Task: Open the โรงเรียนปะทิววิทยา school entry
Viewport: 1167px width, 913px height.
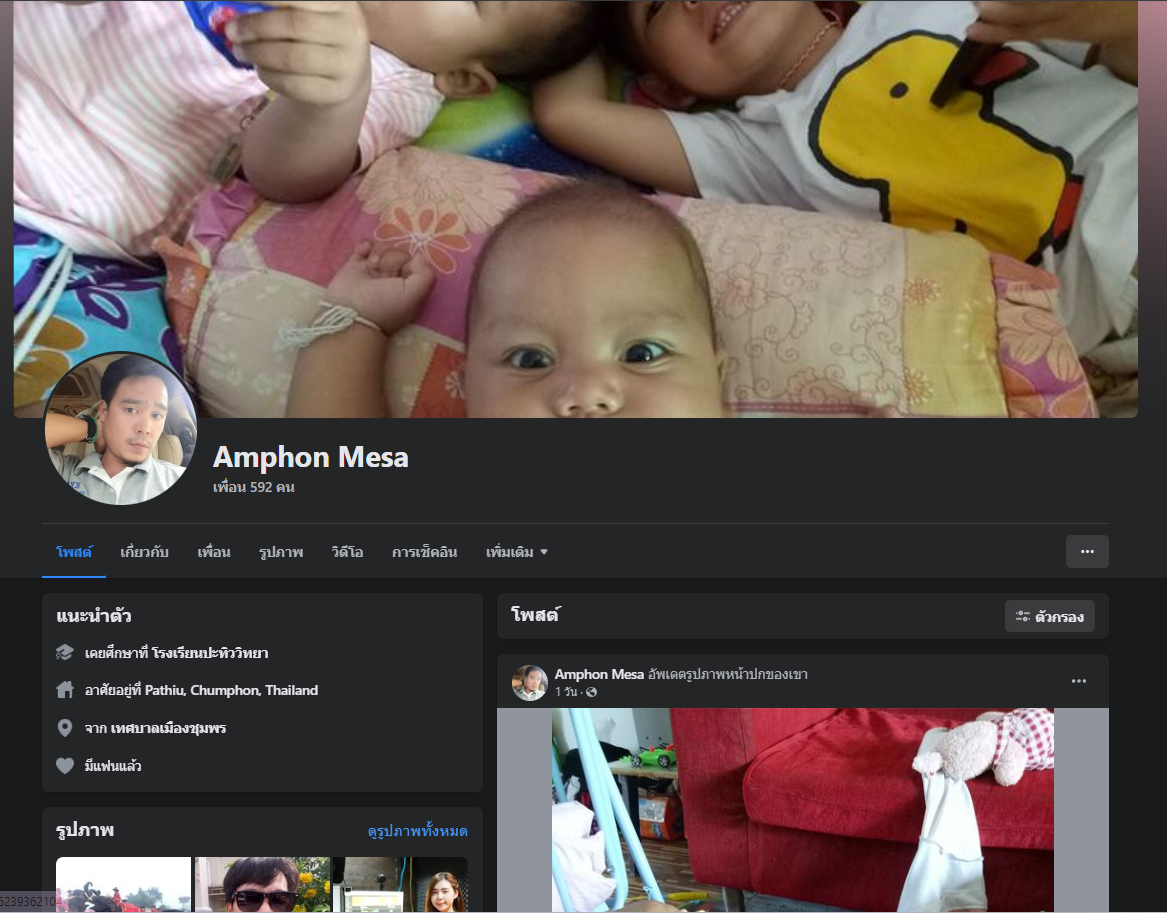Action: 210,653
